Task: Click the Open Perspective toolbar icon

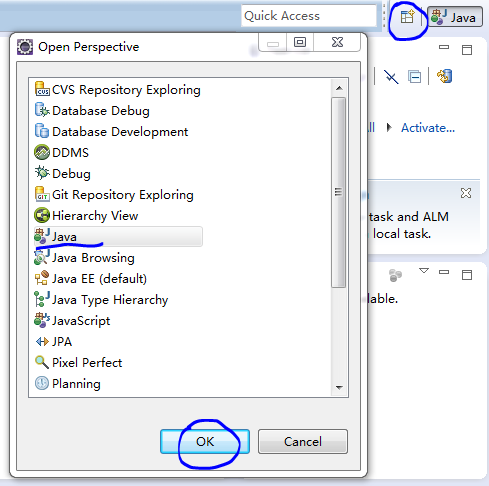Action: pyautogui.click(x=407, y=17)
